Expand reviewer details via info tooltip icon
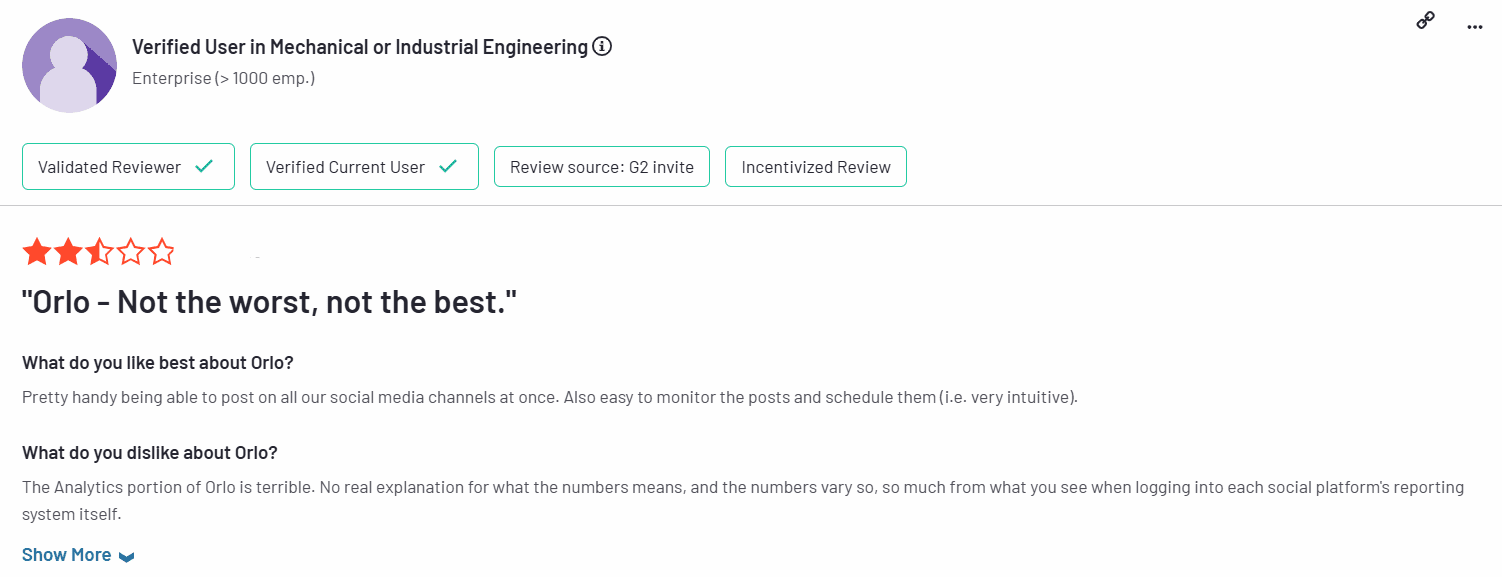 pos(601,45)
